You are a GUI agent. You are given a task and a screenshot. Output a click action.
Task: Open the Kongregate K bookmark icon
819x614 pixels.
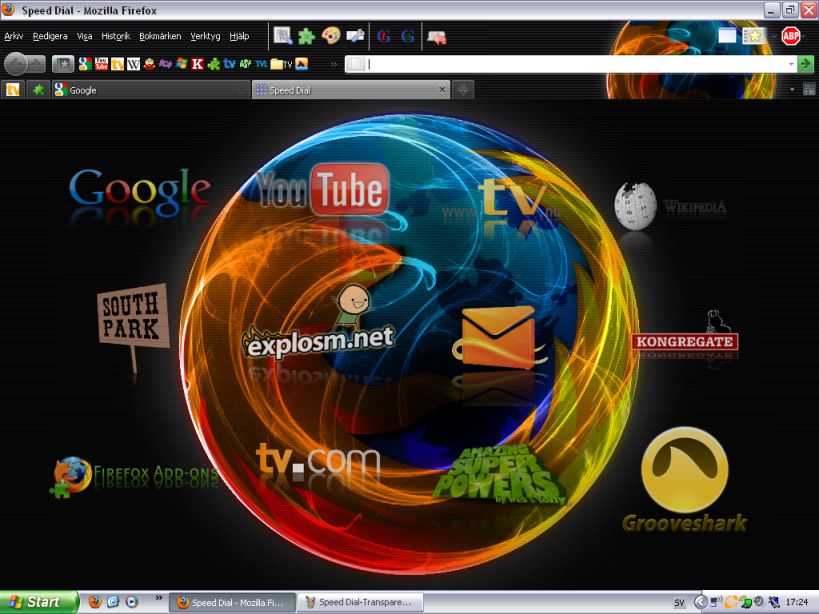[197, 64]
